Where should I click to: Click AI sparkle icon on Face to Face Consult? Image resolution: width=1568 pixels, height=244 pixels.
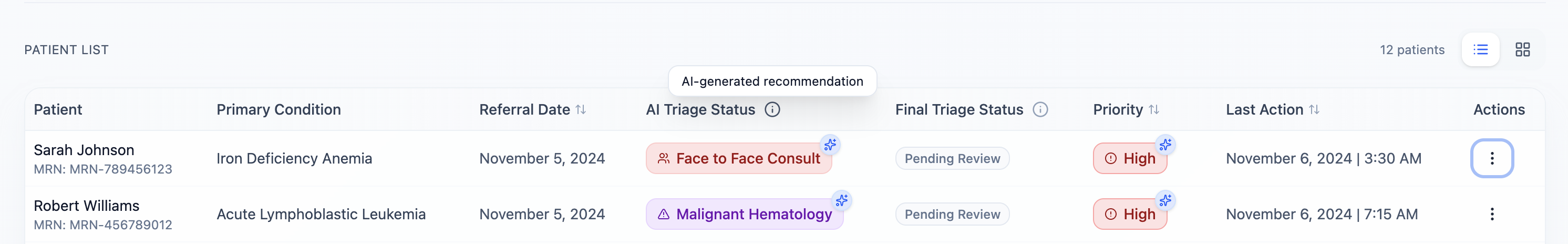(830, 145)
